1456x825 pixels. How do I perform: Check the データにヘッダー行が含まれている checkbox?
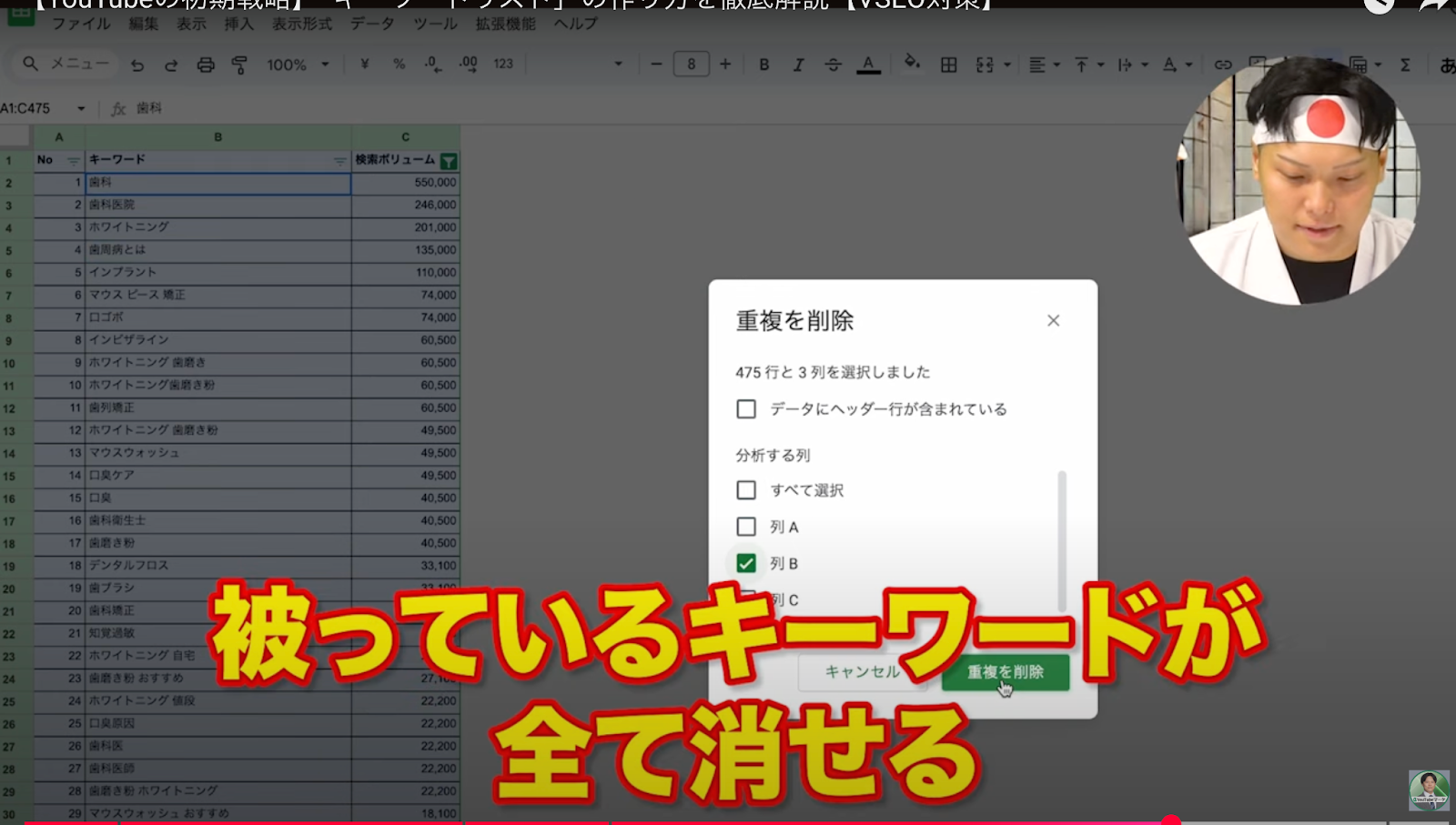(x=745, y=408)
